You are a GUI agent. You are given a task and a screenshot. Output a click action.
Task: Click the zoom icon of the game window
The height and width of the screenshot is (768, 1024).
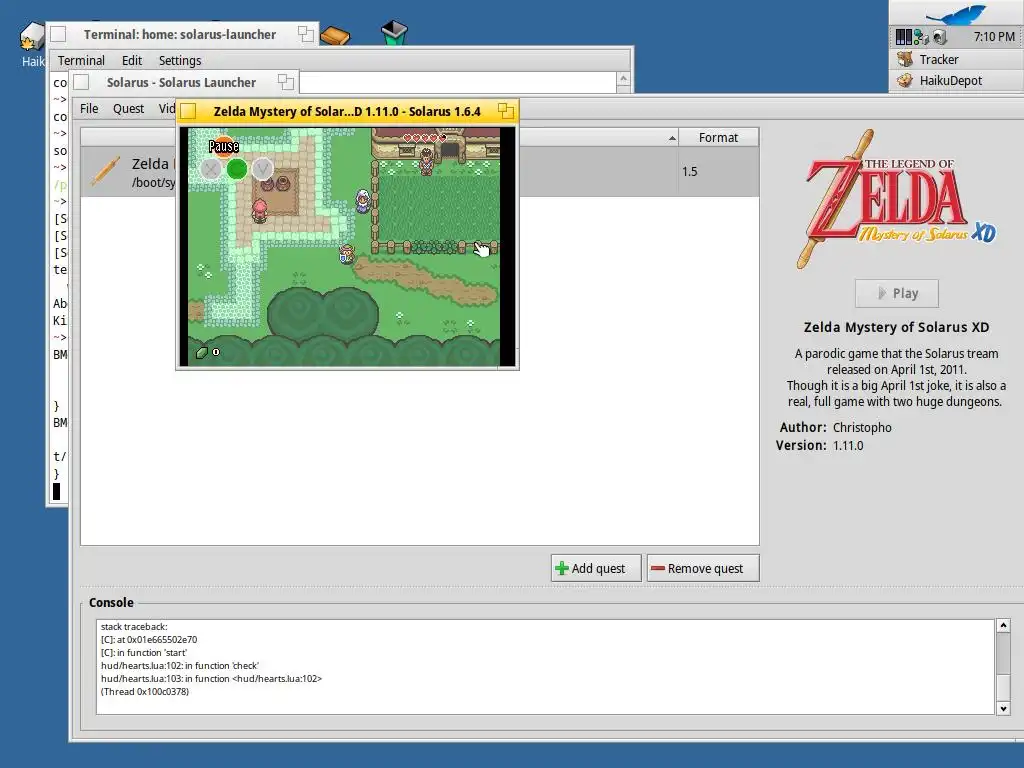(505, 111)
